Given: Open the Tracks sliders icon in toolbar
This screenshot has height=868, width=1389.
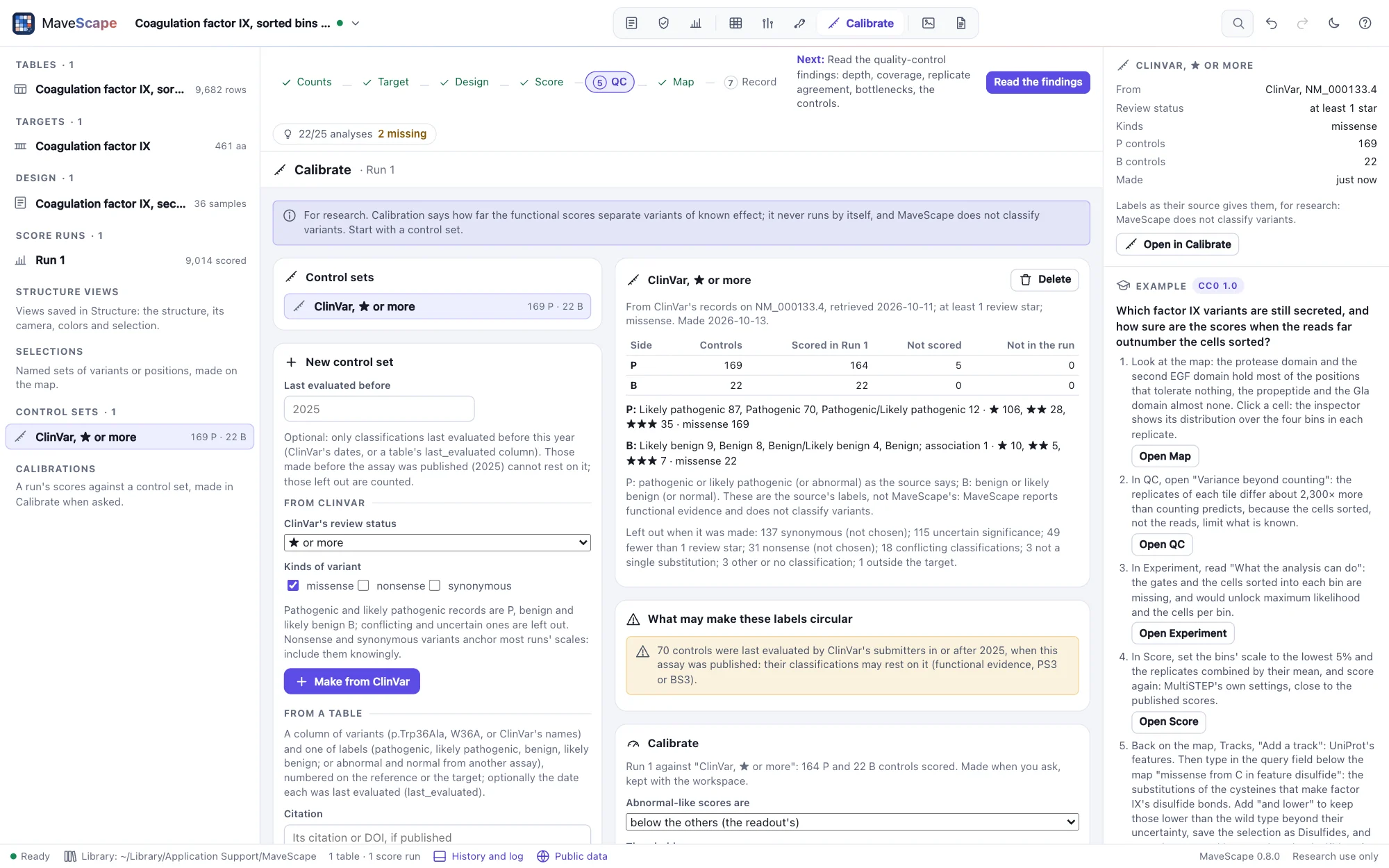Looking at the screenshot, I should [x=767, y=23].
